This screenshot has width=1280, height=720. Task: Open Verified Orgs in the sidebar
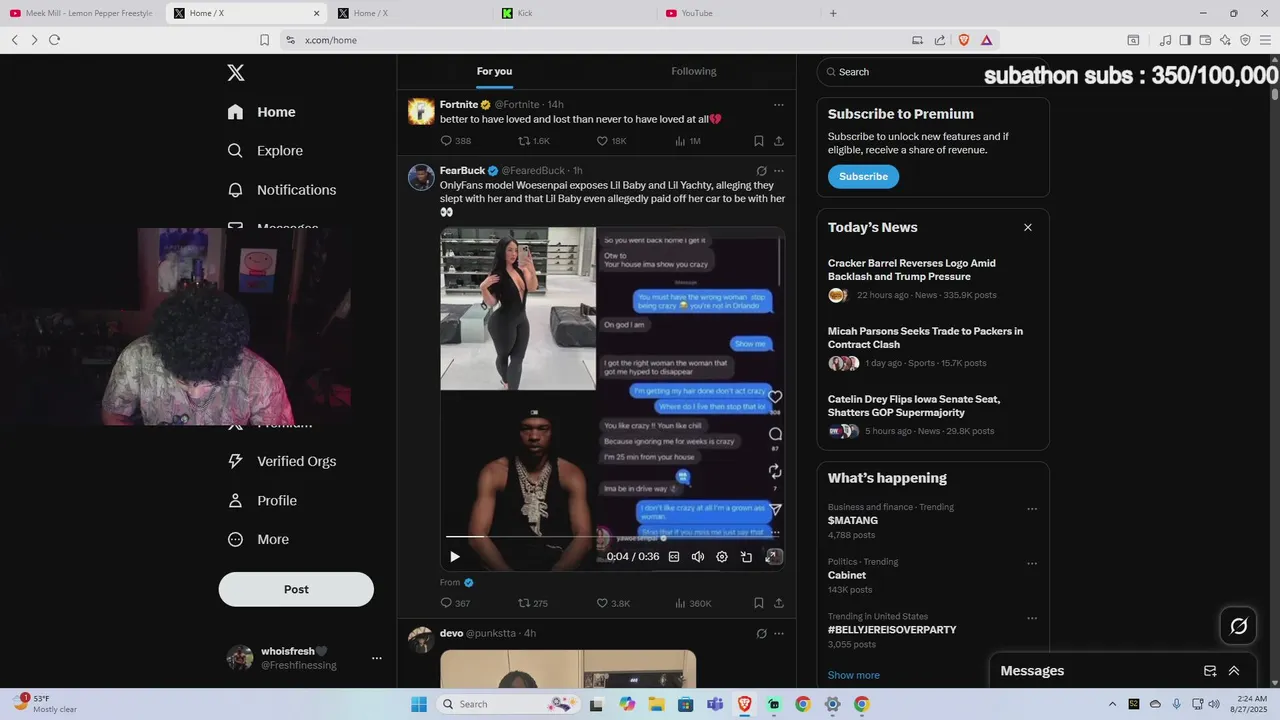pos(281,461)
